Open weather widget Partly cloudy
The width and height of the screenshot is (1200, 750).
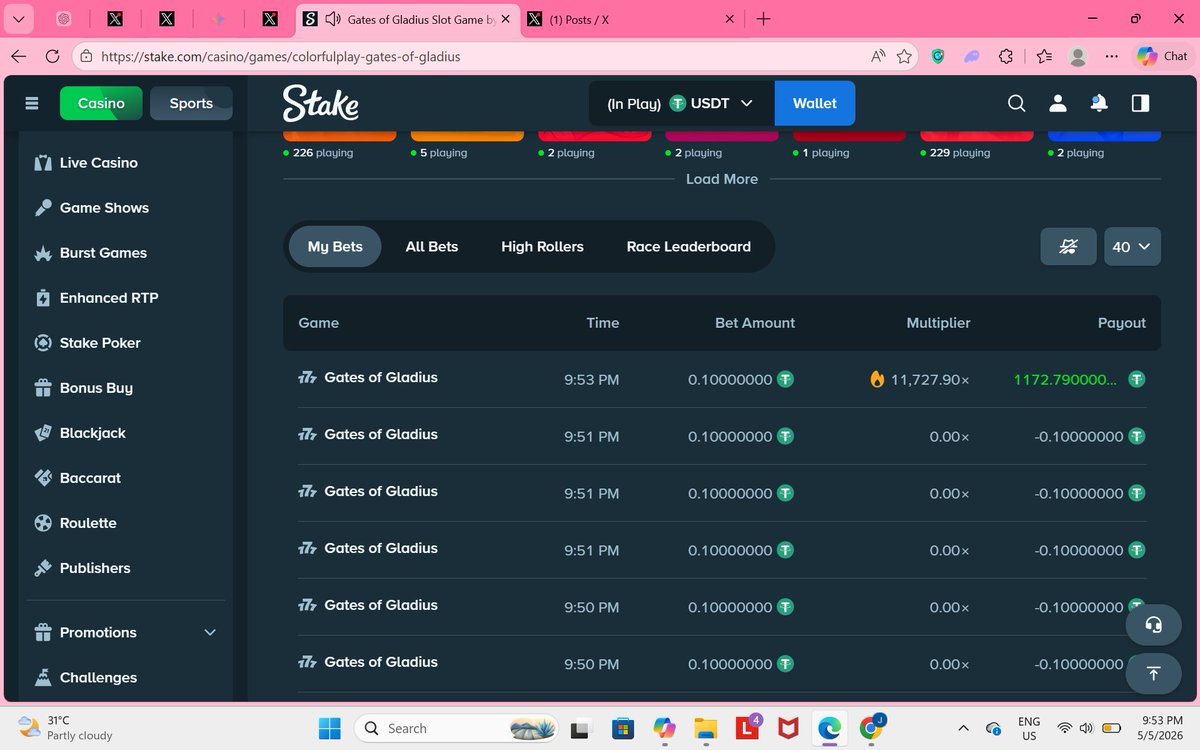(x=66, y=727)
